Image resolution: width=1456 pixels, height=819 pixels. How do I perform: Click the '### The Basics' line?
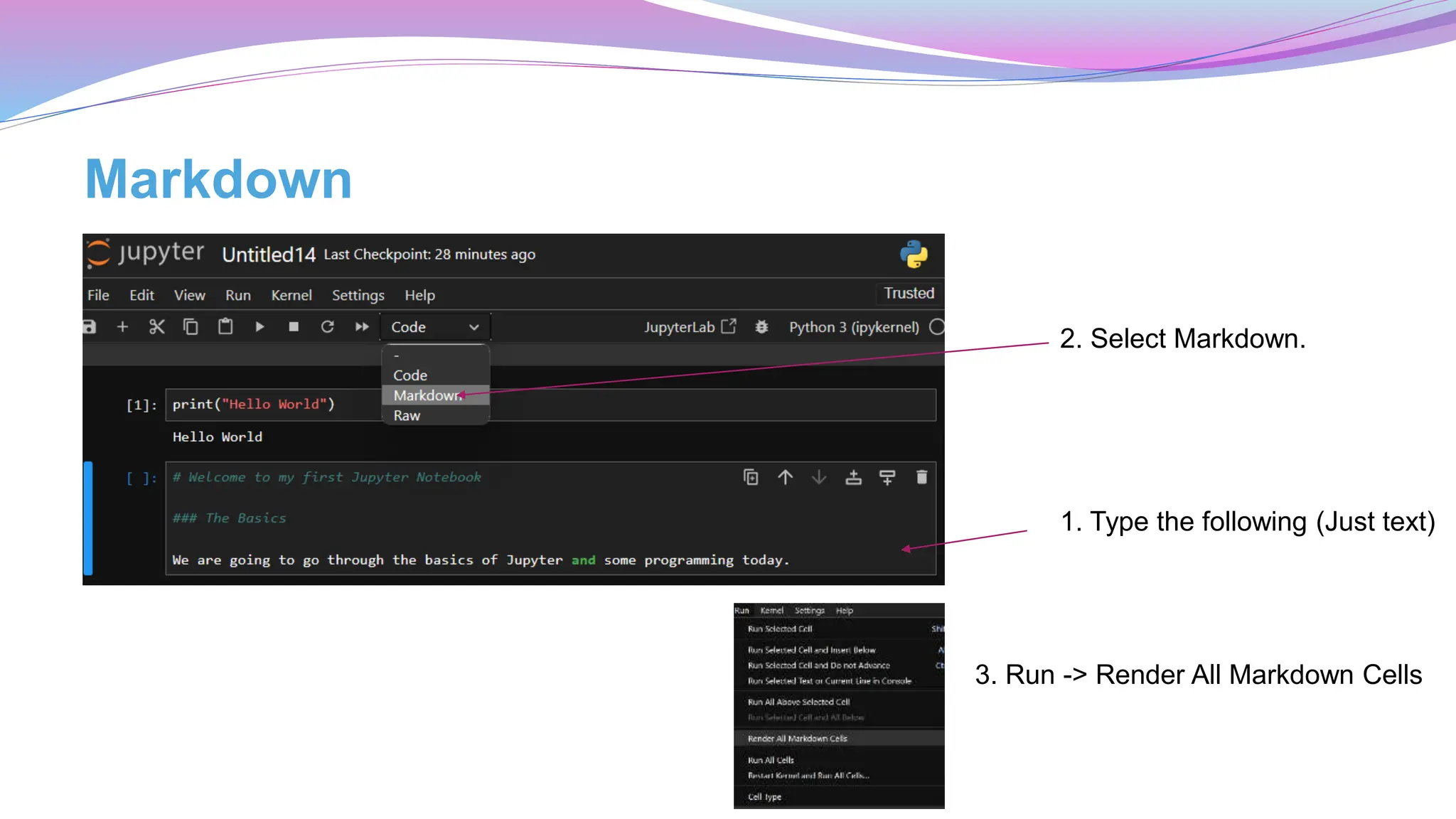tap(229, 518)
